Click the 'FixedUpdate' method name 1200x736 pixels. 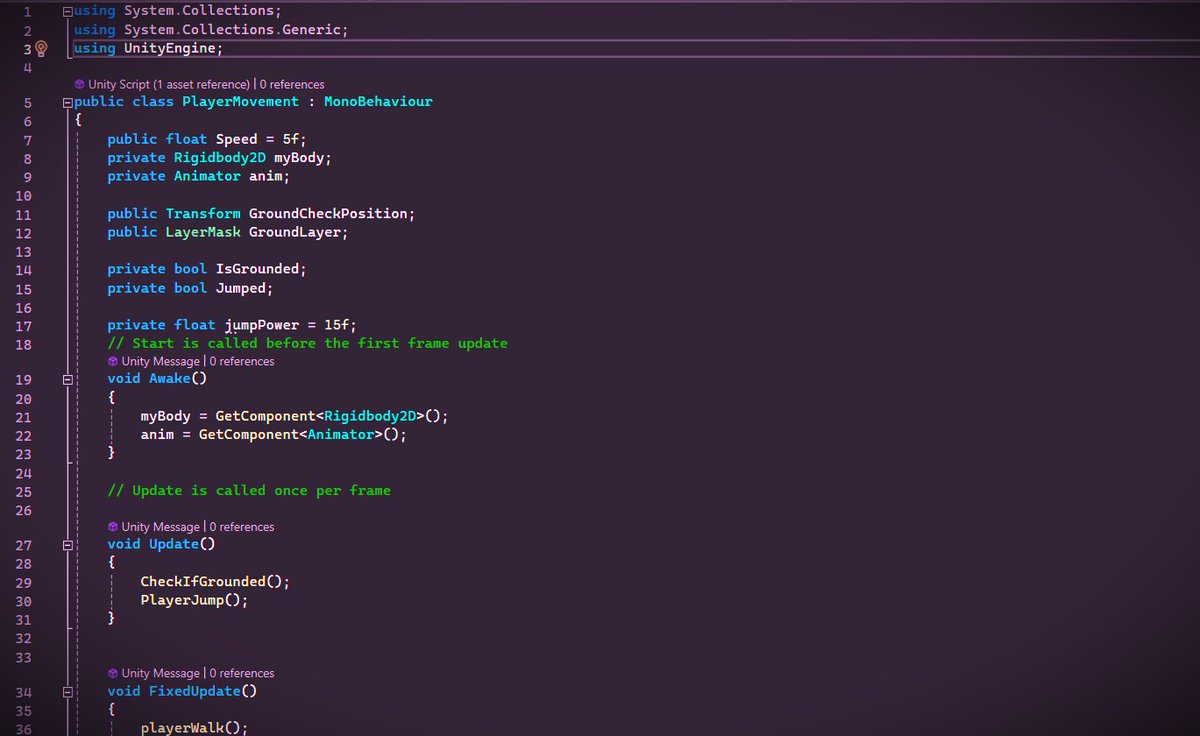coord(194,692)
